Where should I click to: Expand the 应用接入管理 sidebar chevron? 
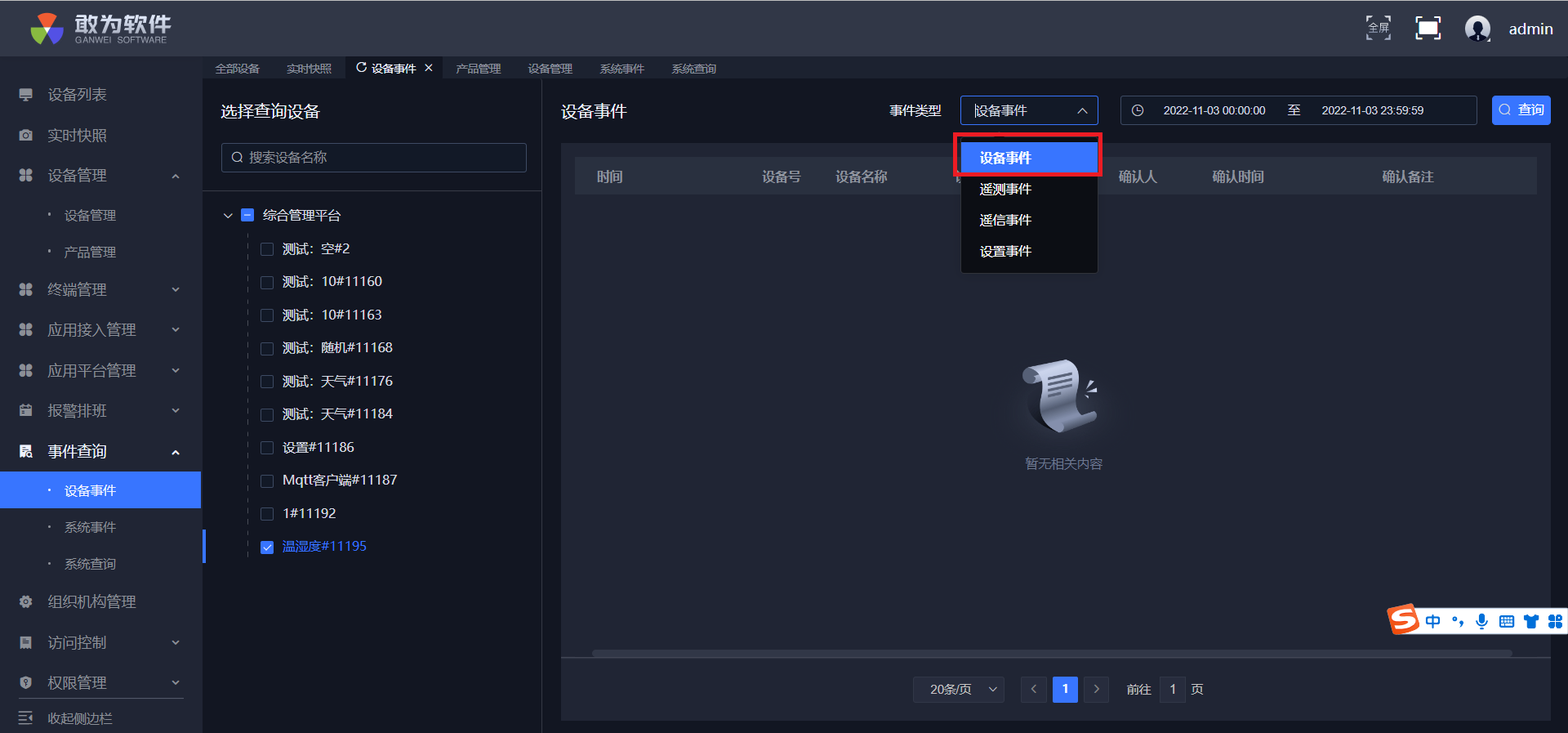[x=176, y=329]
